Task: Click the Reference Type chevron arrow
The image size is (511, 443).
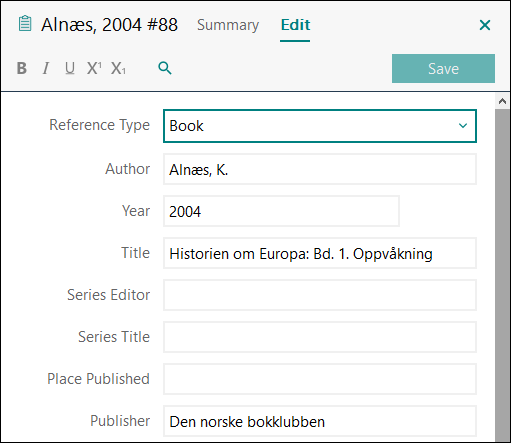Action: [x=463, y=126]
